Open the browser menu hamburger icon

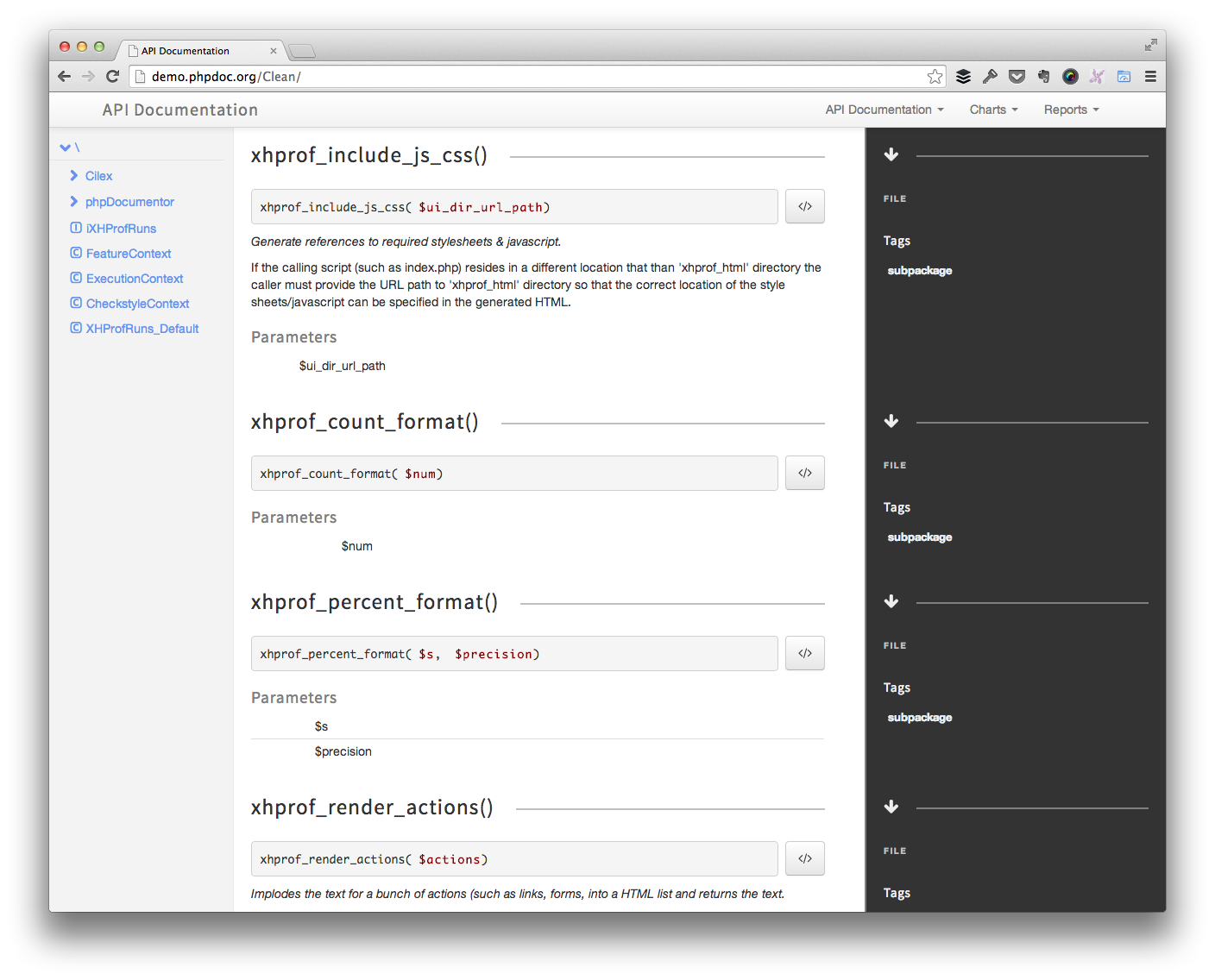[1150, 76]
